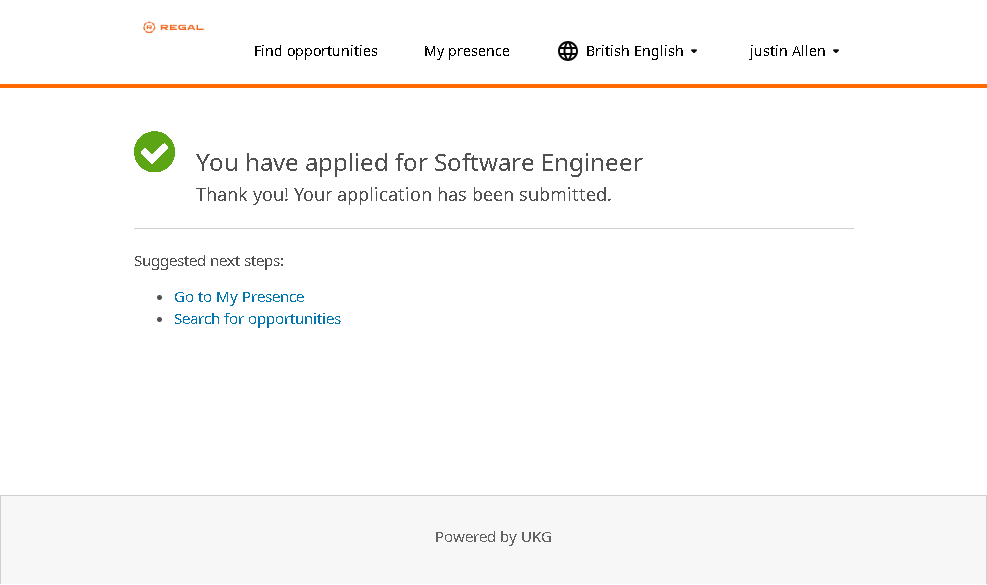Open the British English language selector
987x585 pixels.
tap(634, 51)
